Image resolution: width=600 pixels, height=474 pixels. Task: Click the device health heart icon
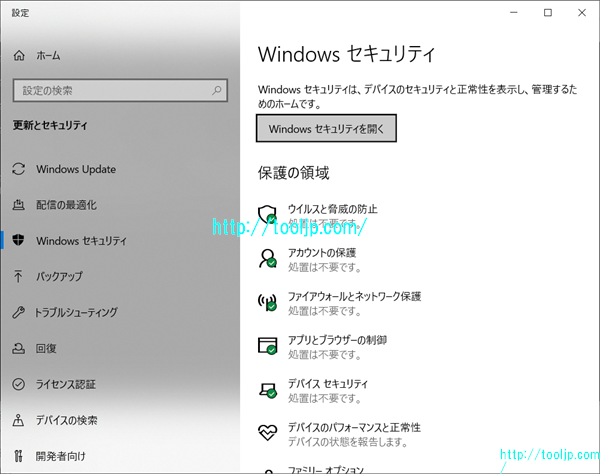click(267, 433)
